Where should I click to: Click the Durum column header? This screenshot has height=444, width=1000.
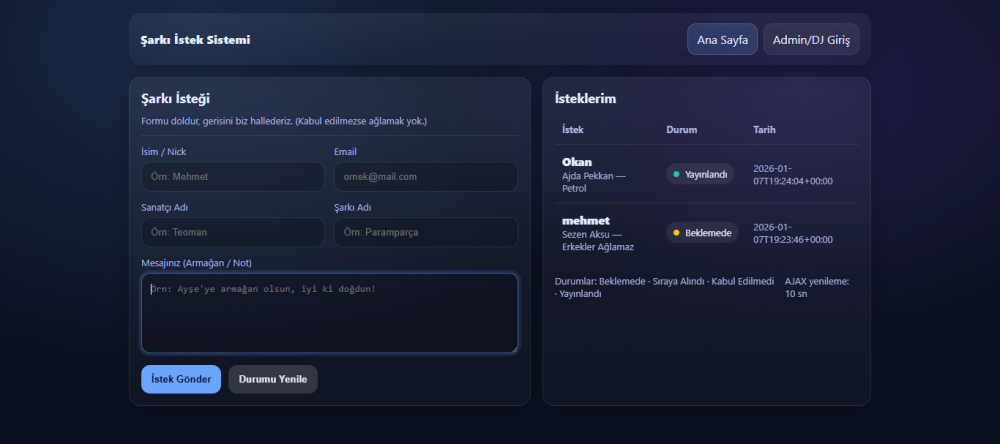(681, 130)
